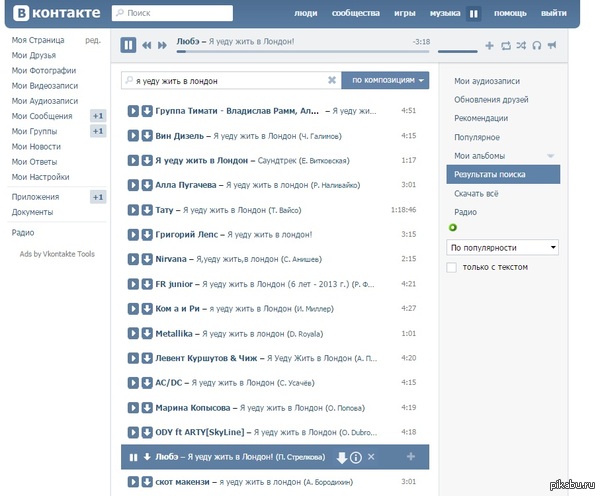
Task: Add Любэ track with the row plus icon
Action: pyautogui.click(x=411, y=457)
